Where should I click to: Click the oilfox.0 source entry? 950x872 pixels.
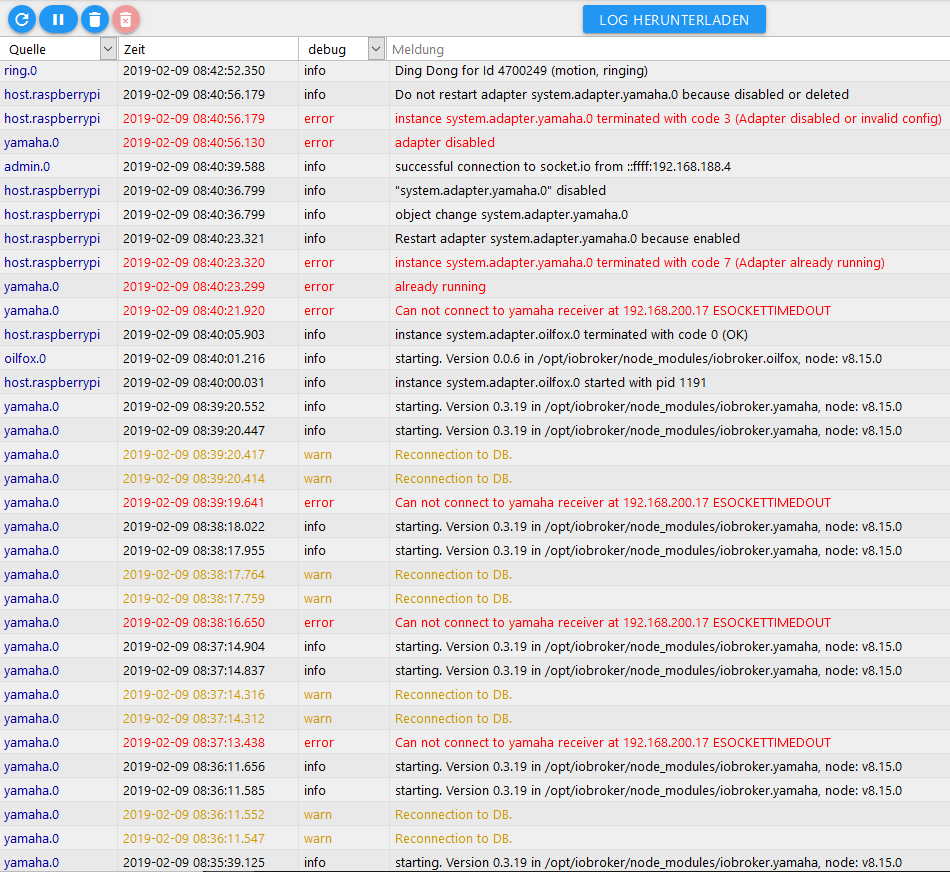tap(25, 359)
